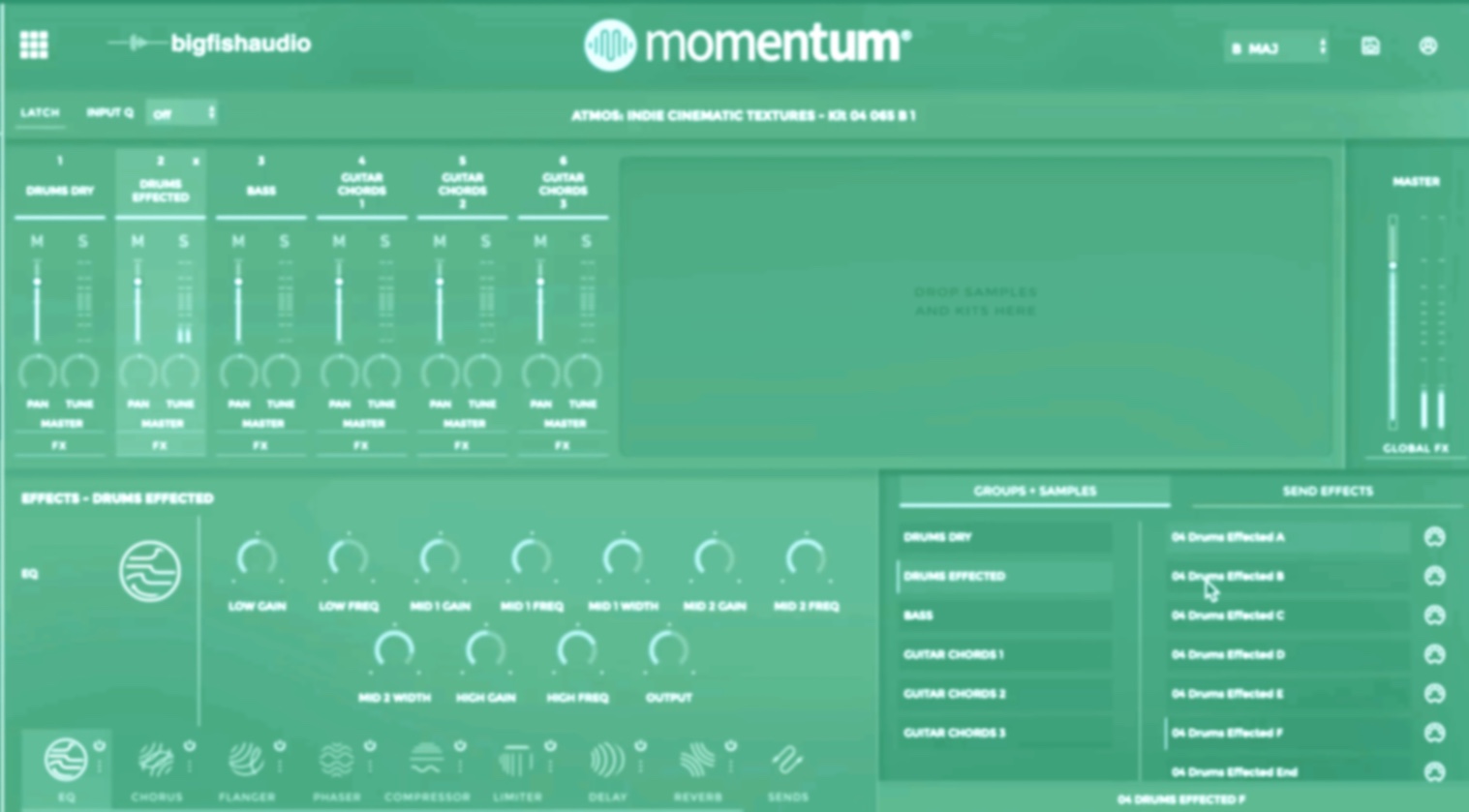Open Drums Dry MASTER output selector
Image resolution: width=1469 pixels, height=812 pixels.
[61, 424]
